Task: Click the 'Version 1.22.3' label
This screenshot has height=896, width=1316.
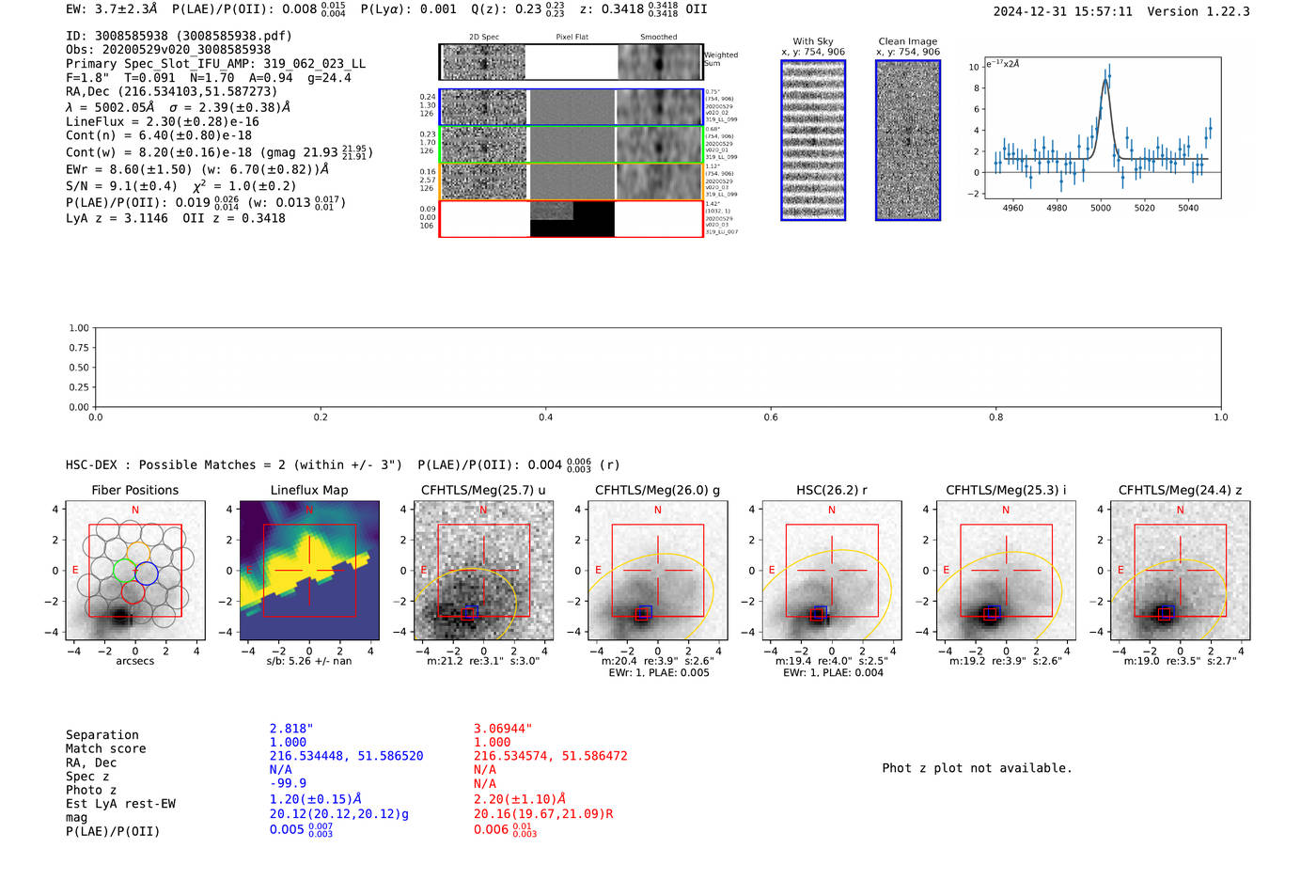Action: 1198,11
